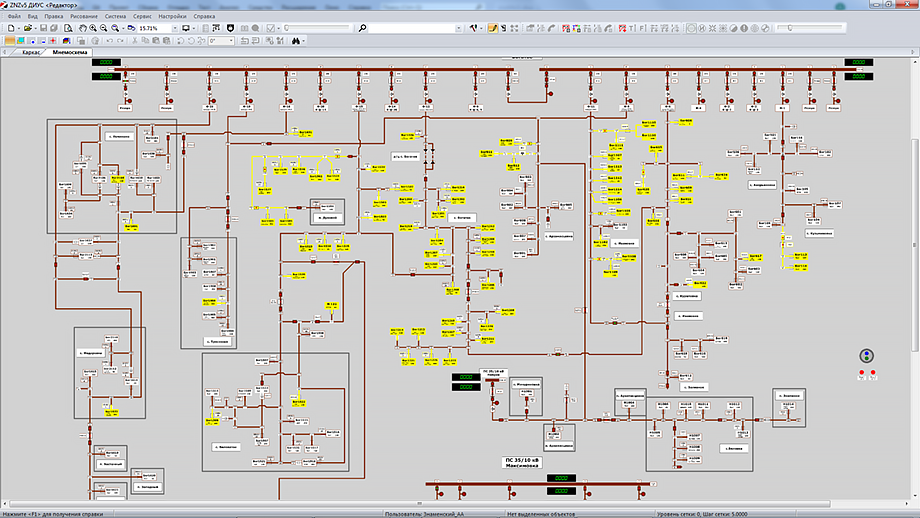The height and width of the screenshot is (518, 920).
Task: Toggle the checkmark button in toolbar
Action: (271, 29)
